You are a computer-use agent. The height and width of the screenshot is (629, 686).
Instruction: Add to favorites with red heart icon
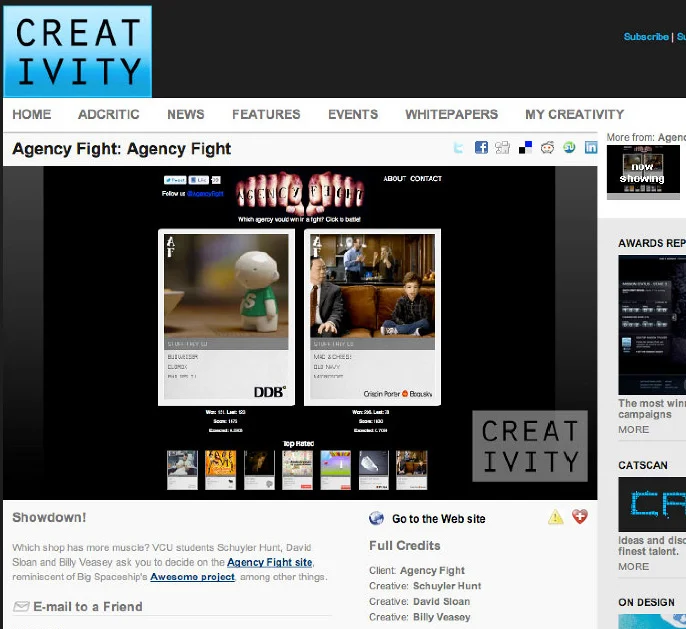click(x=580, y=517)
